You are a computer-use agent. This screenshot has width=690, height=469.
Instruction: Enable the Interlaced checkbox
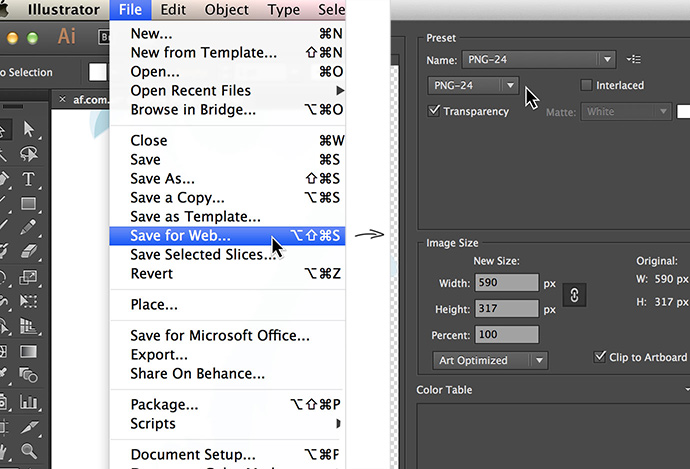point(586,85)
